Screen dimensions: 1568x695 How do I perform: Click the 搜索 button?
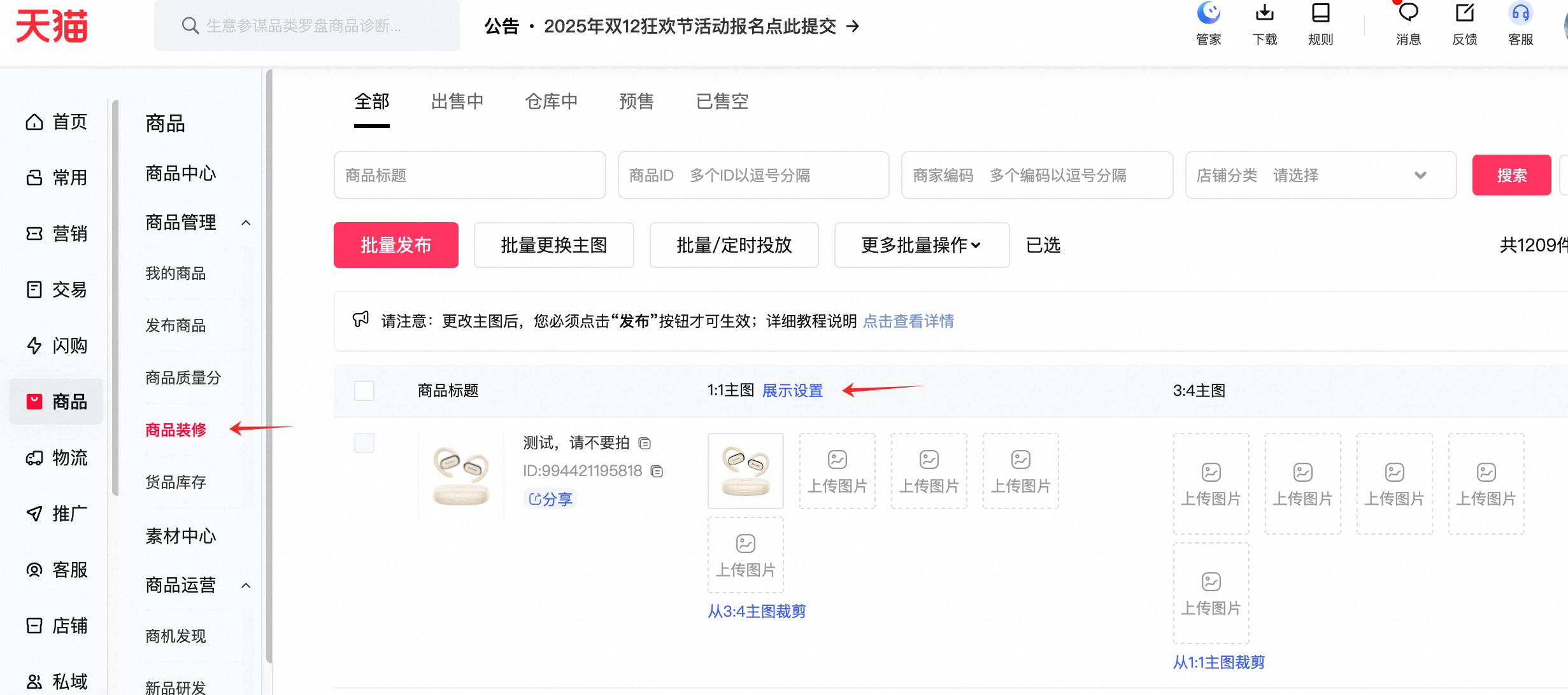(1511, 175)
